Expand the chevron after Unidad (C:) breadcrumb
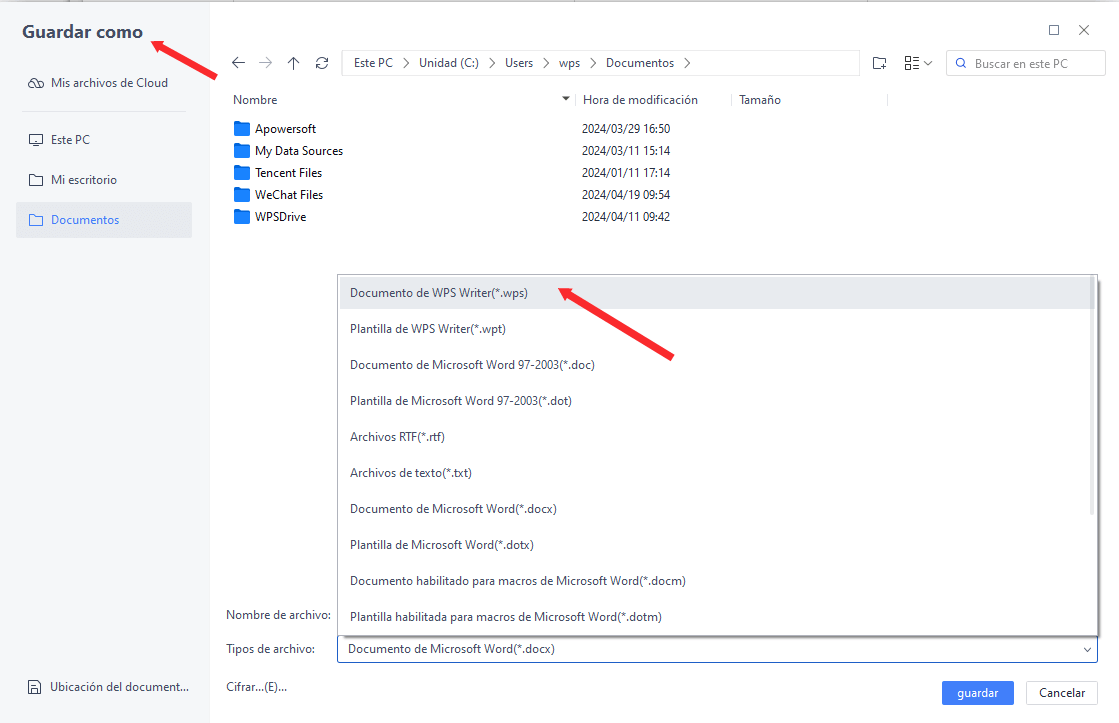This screenshot has width=1119, height=723. tap(492, 63)
